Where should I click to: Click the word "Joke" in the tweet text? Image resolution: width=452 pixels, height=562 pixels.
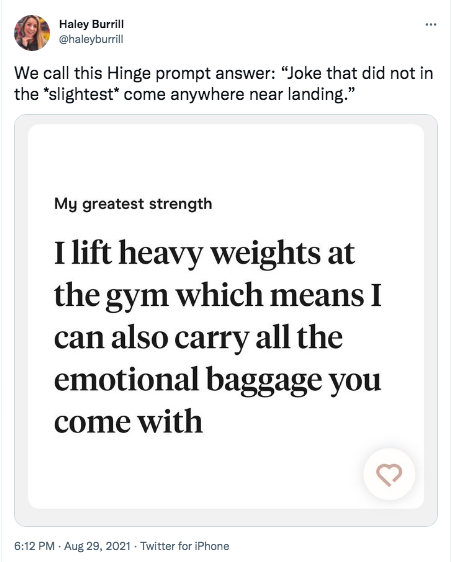coord(299,73)
